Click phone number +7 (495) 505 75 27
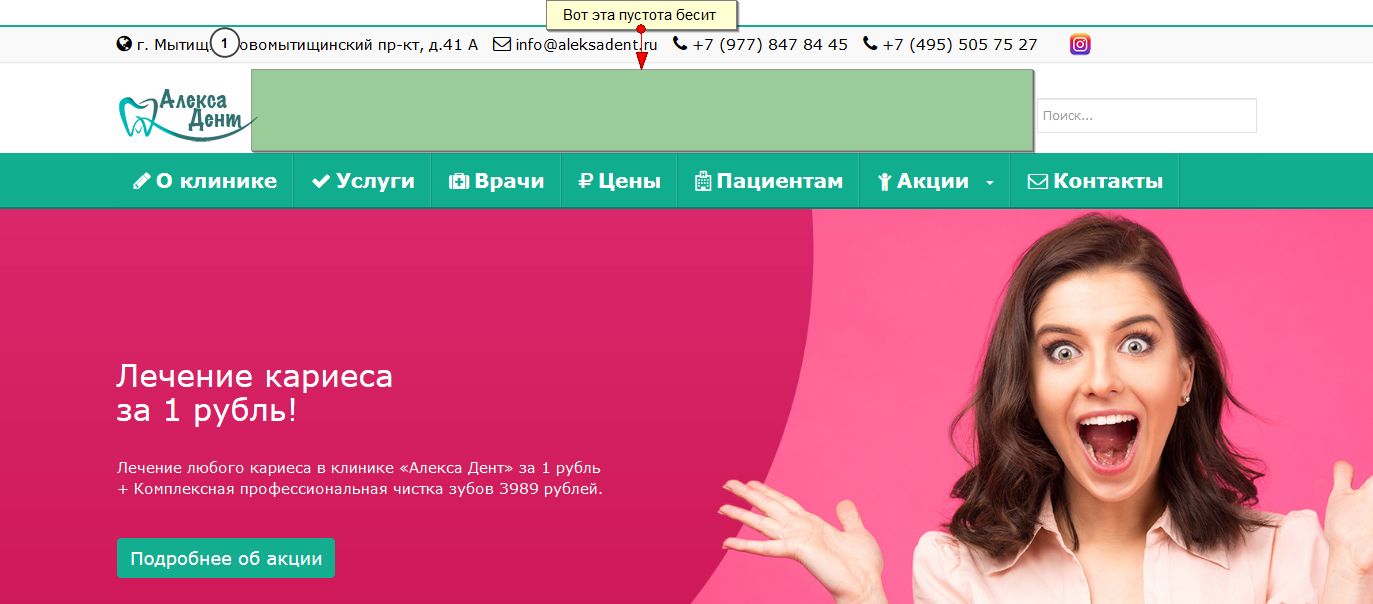The height and width of the screenshot is (604, 1373). click(x=960, y=44)
